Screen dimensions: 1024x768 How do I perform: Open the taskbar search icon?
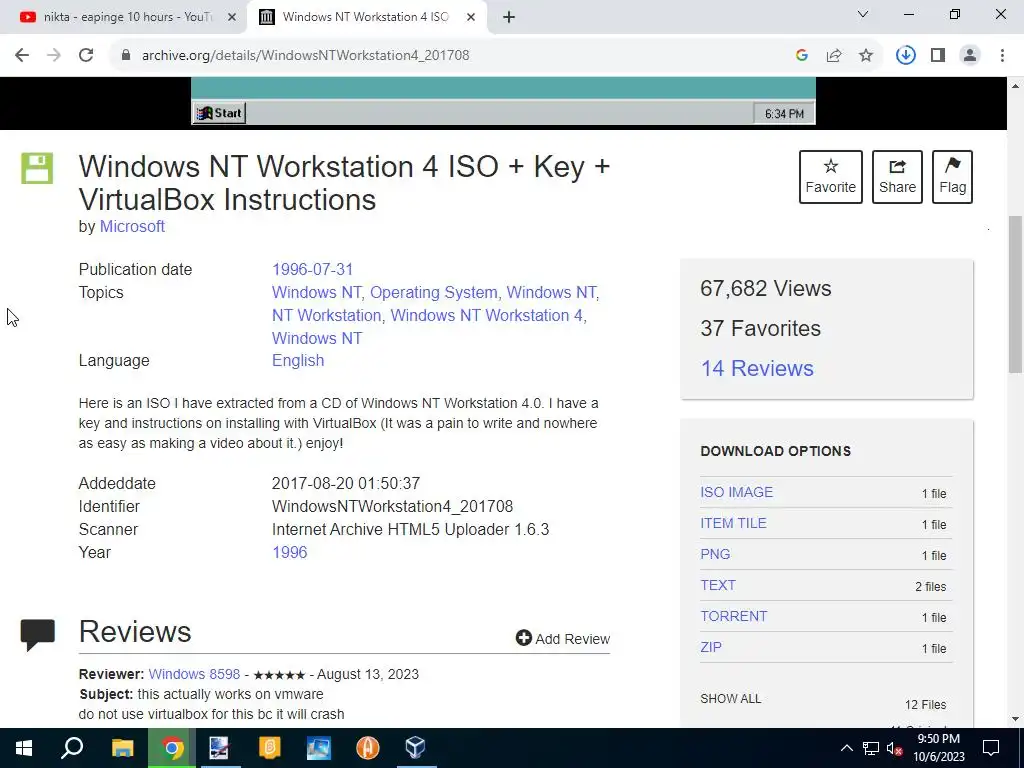pos(72,748)
